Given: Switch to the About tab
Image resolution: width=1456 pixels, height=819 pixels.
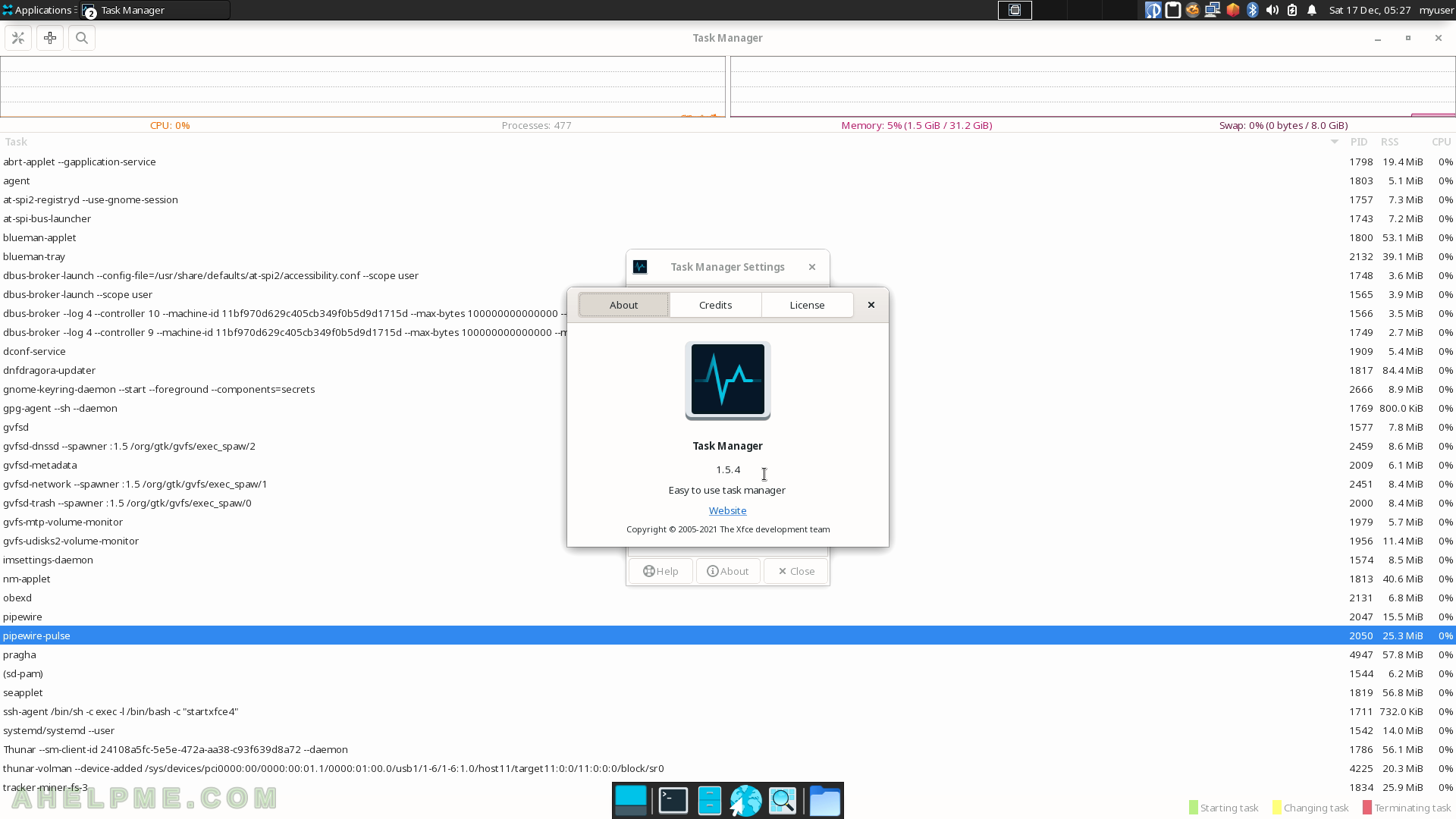Looking at the screenshot, I should (x=624, y=305).
